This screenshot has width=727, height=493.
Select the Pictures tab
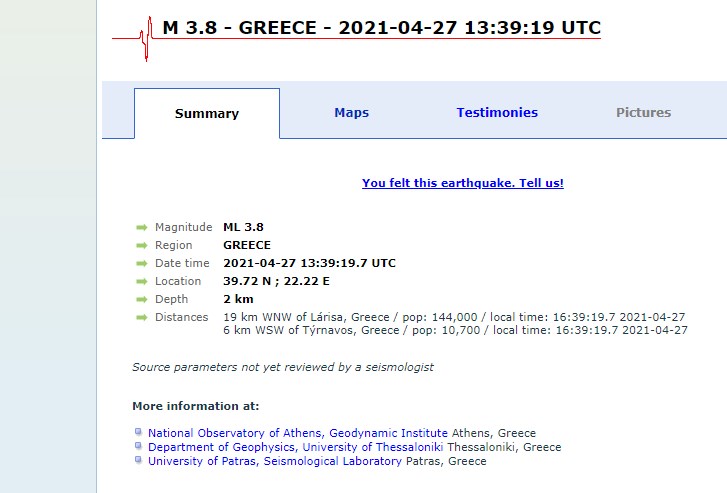coord(643,113)
